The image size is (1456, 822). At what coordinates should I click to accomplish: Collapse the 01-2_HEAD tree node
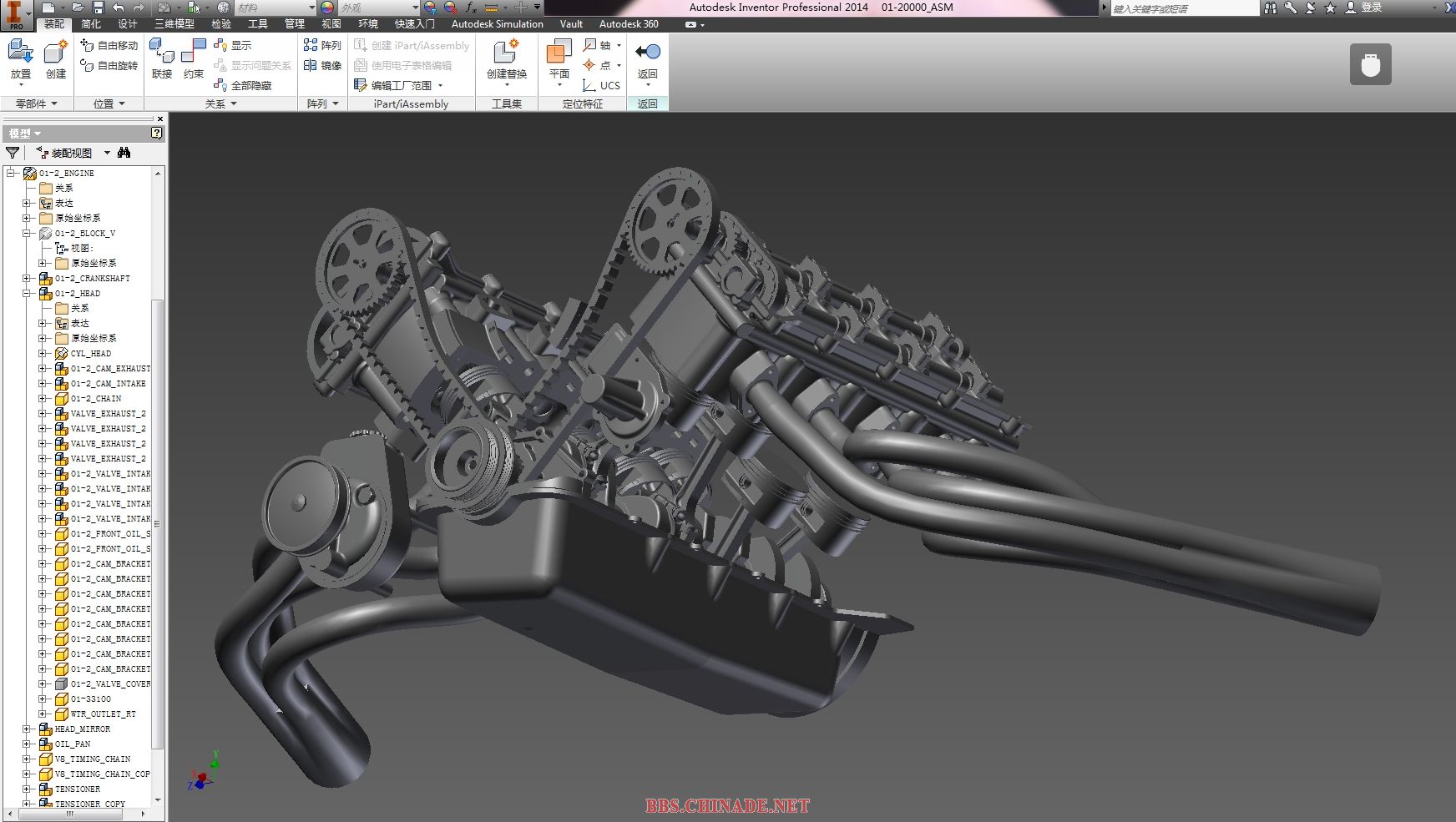pyautogui.click(x=27, y=294)
